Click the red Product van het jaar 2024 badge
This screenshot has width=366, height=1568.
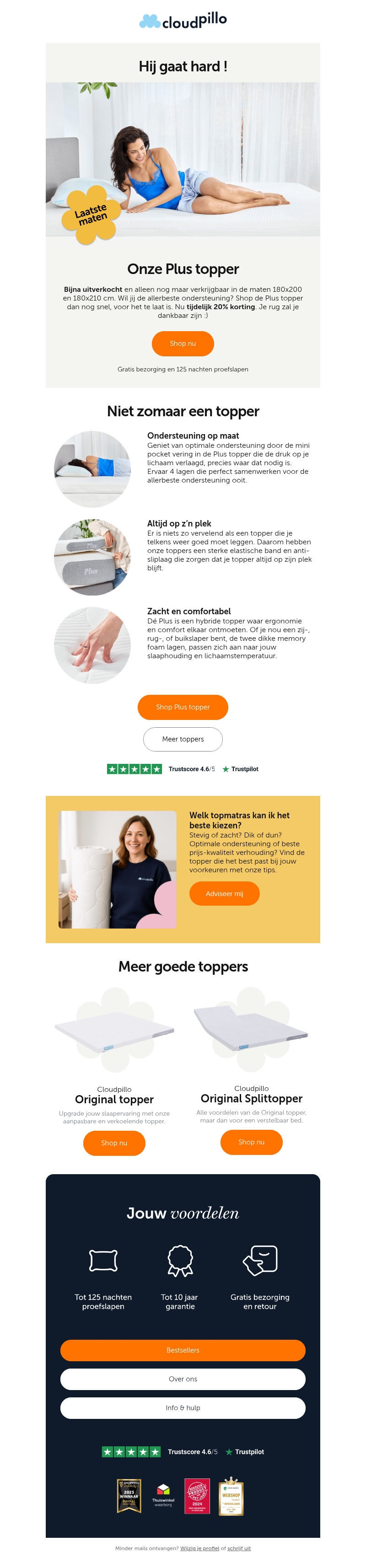point(197,1496)
